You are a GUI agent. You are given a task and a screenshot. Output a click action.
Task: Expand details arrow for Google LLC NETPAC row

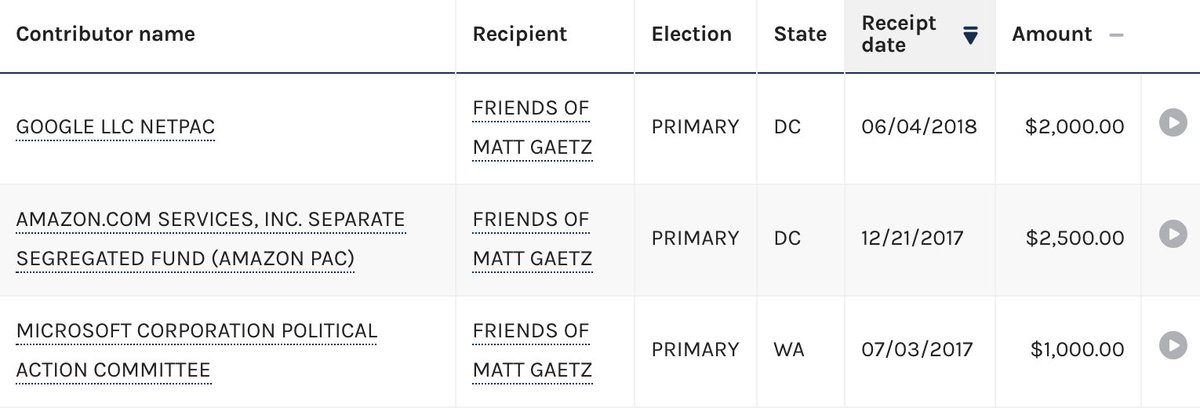tap(1172, 125)
